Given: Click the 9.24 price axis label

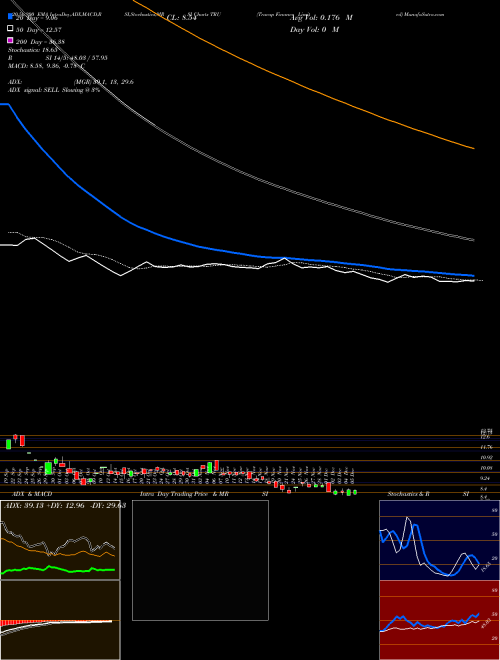Looking at the screenshot, I should point(486,479).
